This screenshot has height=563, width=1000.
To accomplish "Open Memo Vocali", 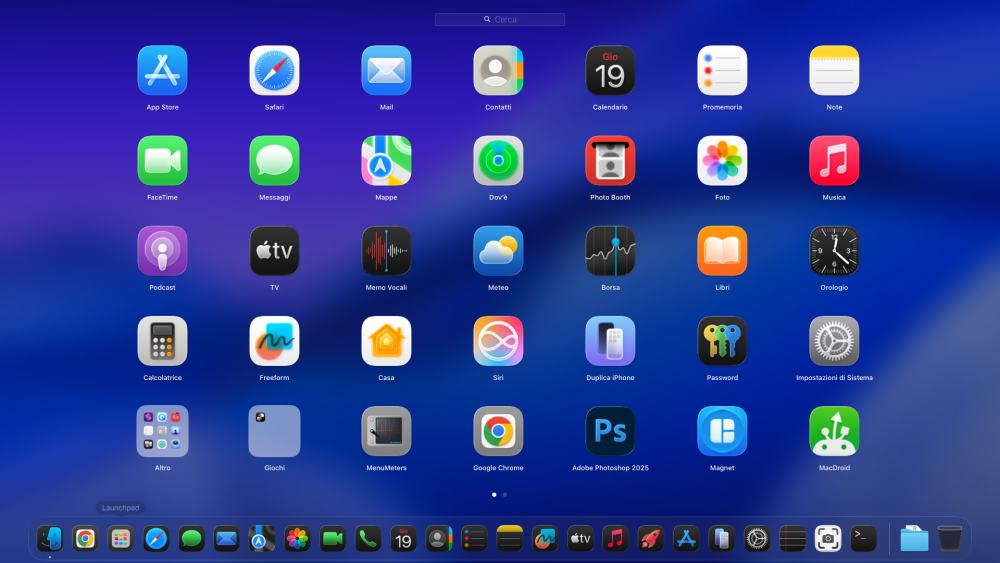I will click(386, 251).
